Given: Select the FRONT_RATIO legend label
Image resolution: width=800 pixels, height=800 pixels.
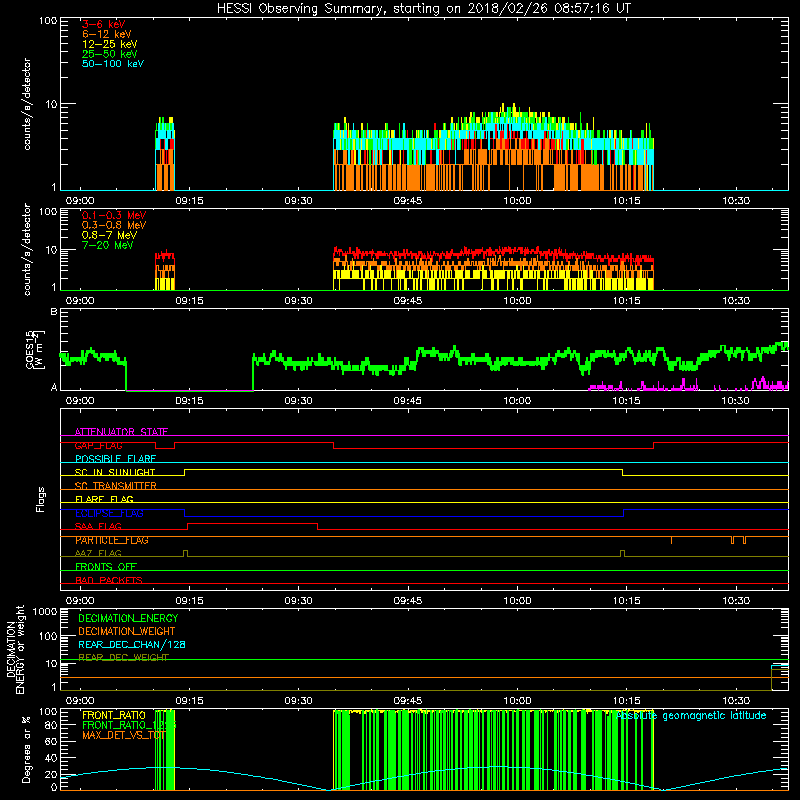Looking at the screenshot, I should point(114,715).
